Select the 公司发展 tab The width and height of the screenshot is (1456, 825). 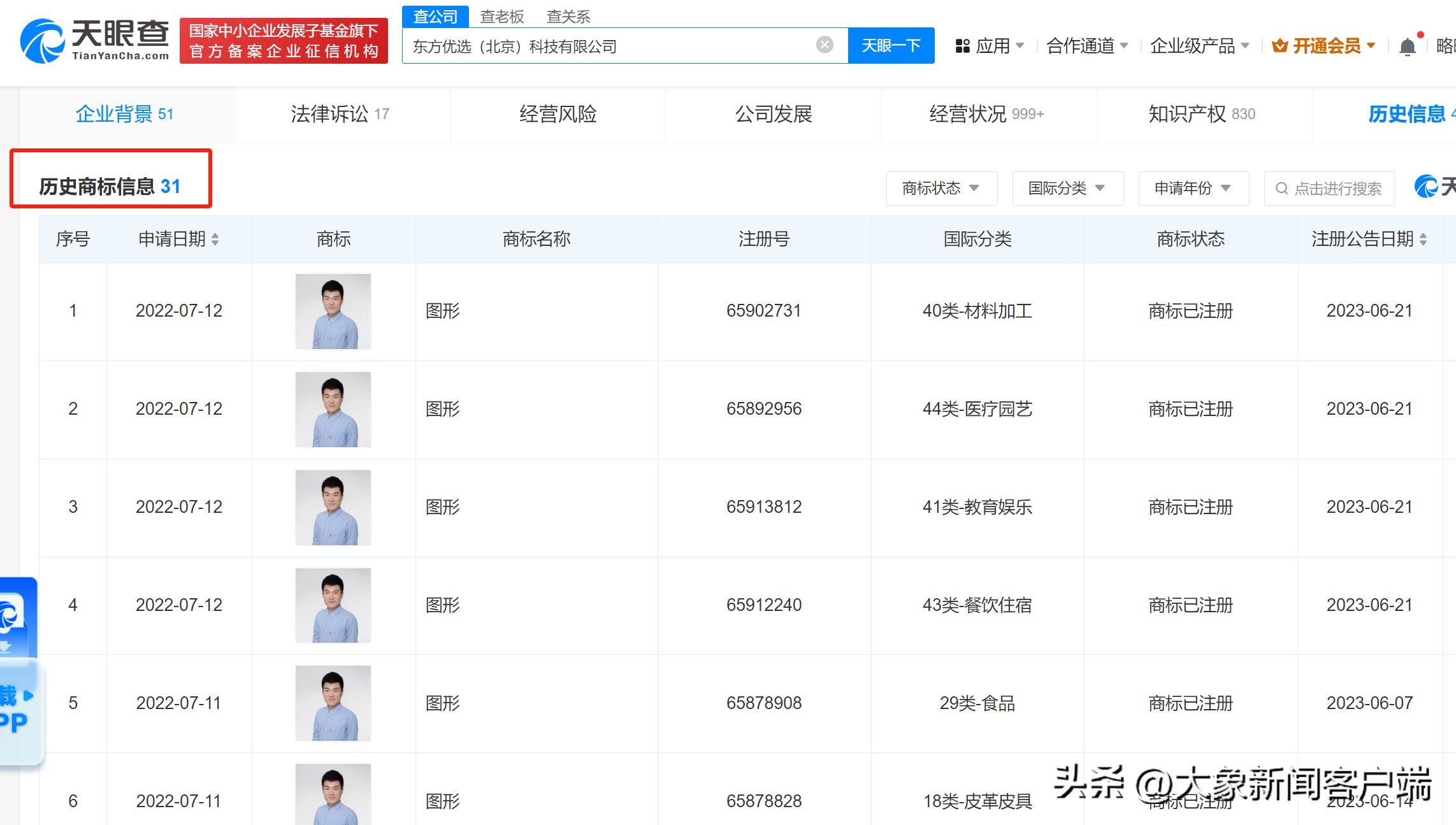click(x=774, y=115)
